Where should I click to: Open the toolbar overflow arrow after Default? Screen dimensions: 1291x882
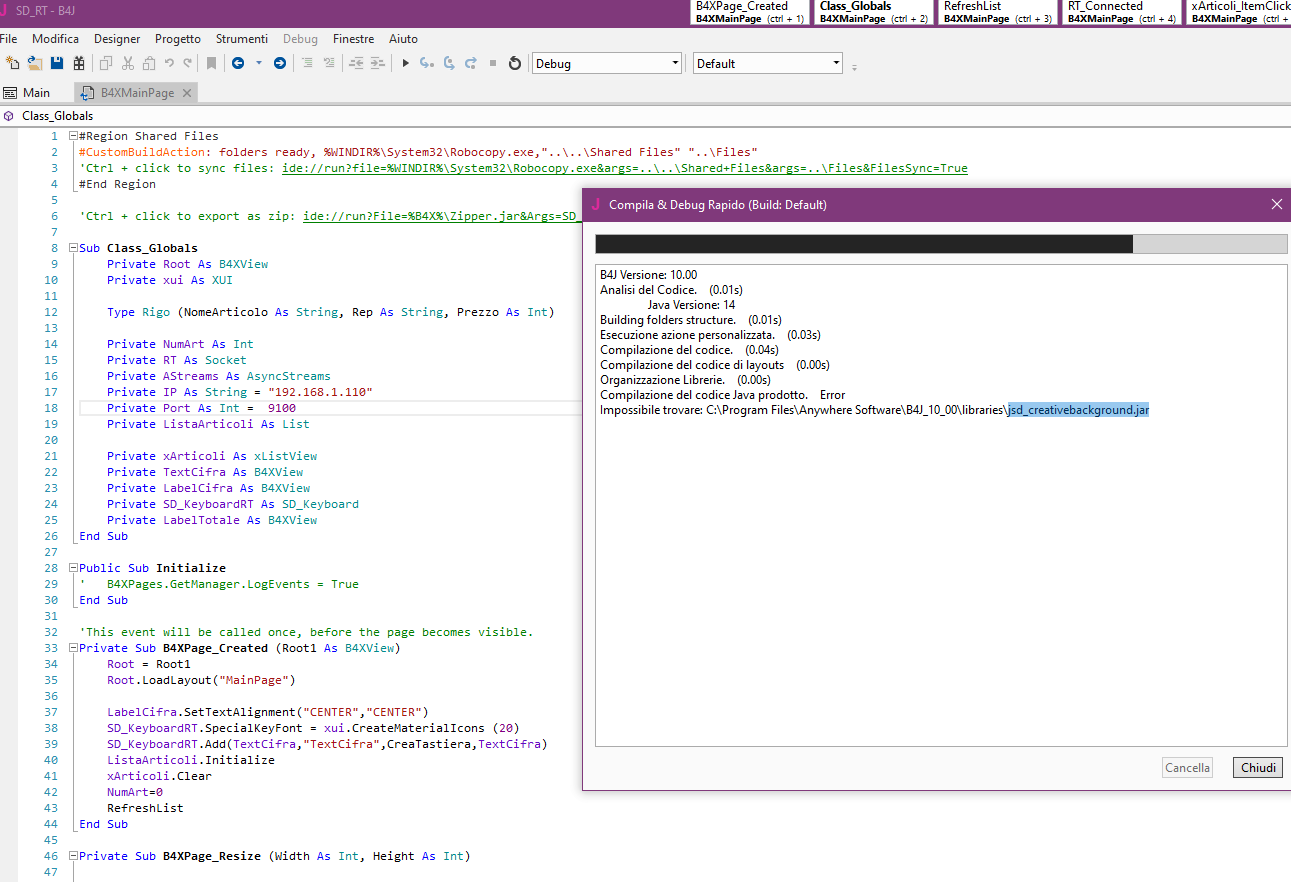pyautogui.click(x=855, y=67)
